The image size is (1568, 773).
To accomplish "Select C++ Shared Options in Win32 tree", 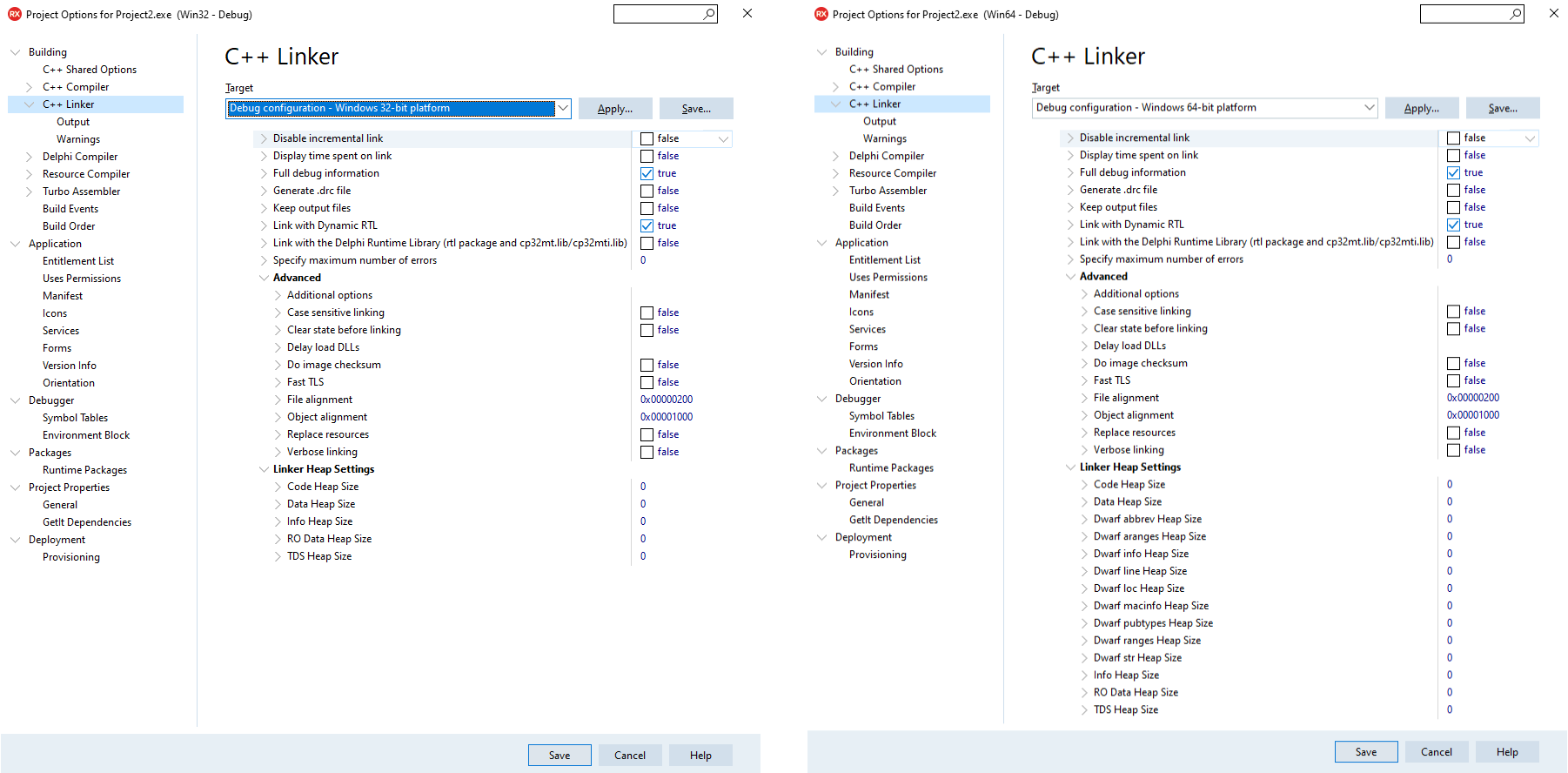I will [x=90, y=70].
